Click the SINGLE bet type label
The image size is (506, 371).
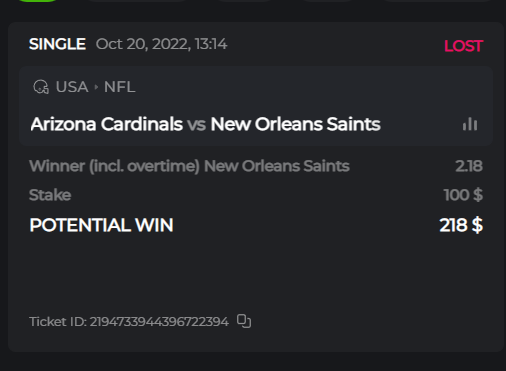[57, 44]
